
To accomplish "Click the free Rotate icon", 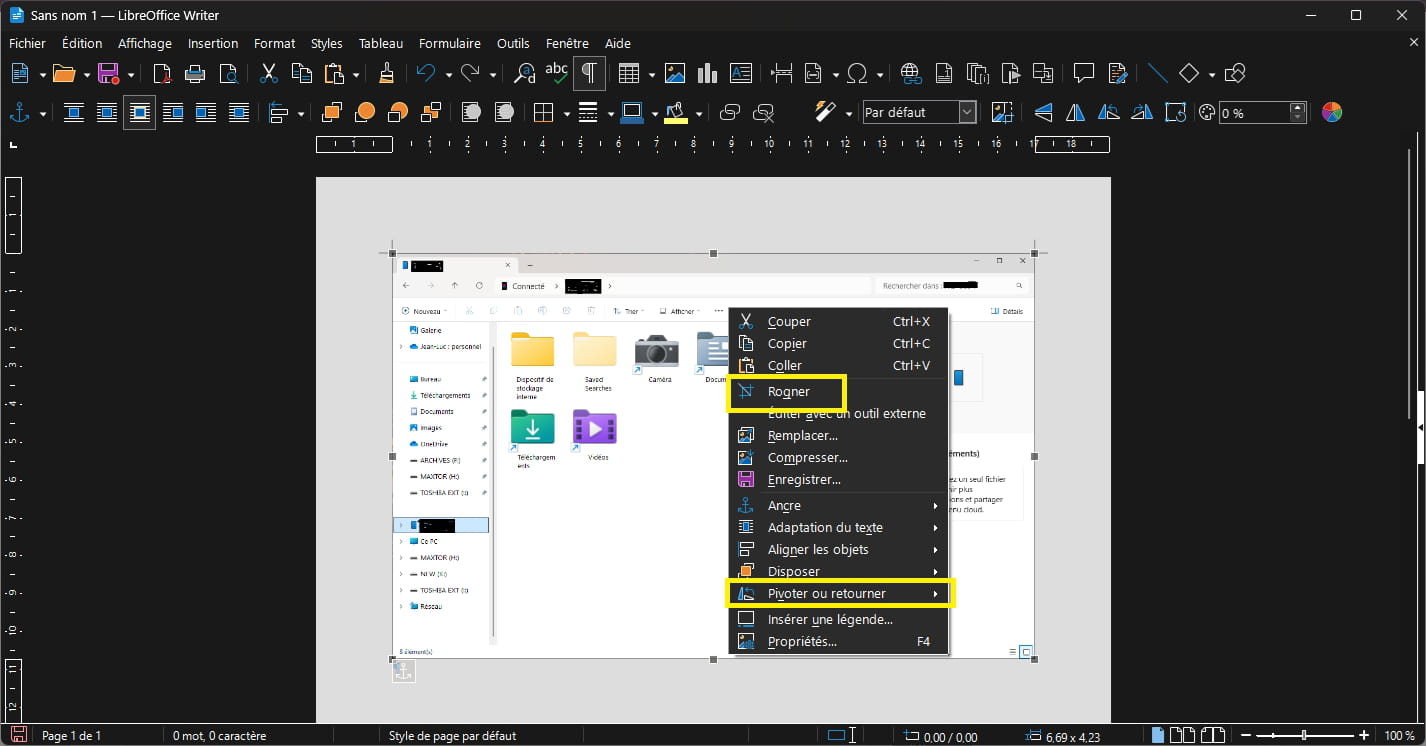I will click(x=1175, y=113).
